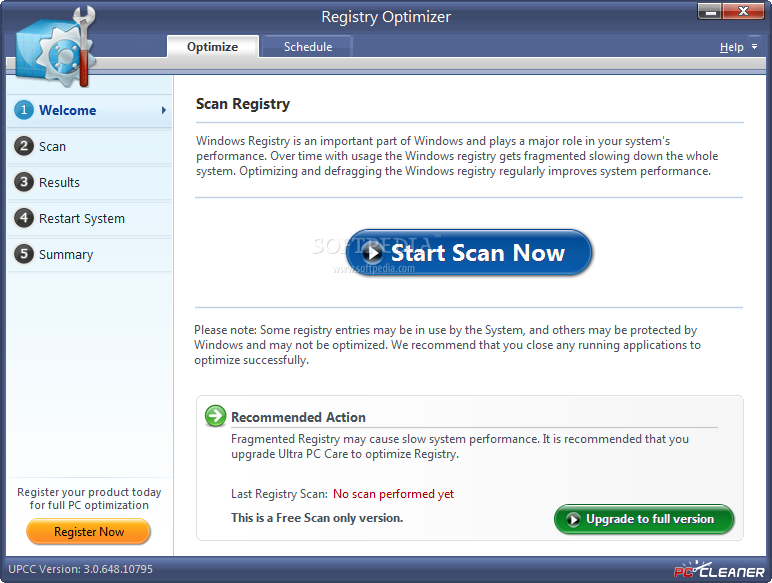Close the Registry Optimizer window
This screenshot has height=583, width=772.
coord(743,11)
